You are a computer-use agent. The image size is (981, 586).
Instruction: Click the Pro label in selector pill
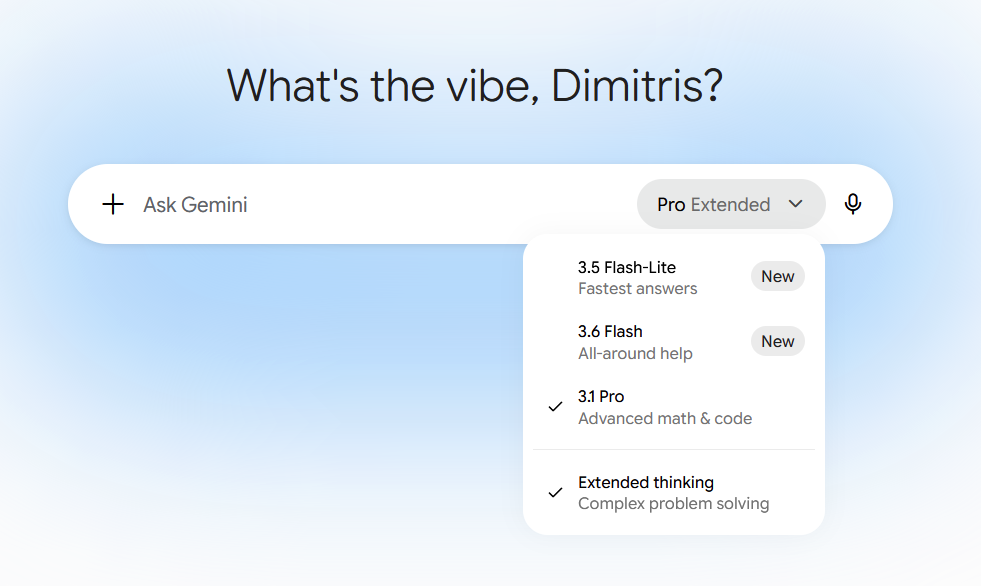click(x=671, y=205)
